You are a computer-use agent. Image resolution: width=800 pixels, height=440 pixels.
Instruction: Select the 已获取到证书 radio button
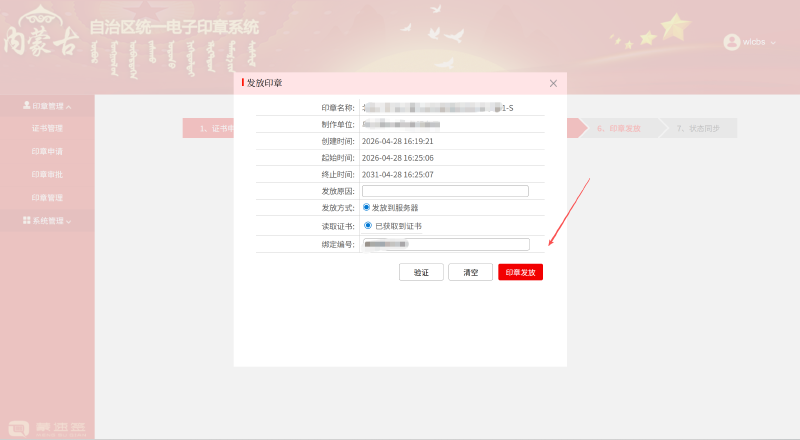[367, 226]
